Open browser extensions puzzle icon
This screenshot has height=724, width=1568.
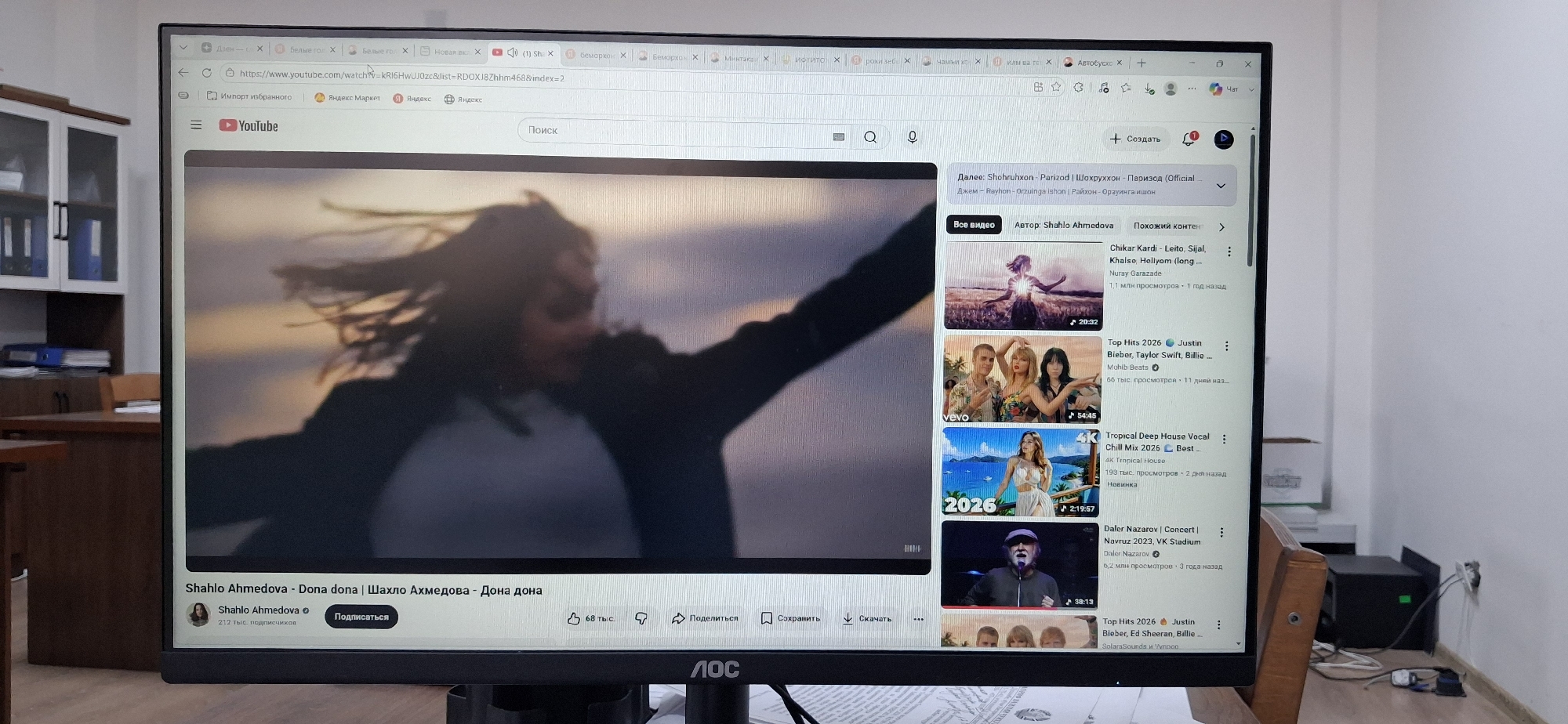pyautogui.click(x=1079, y=88)
